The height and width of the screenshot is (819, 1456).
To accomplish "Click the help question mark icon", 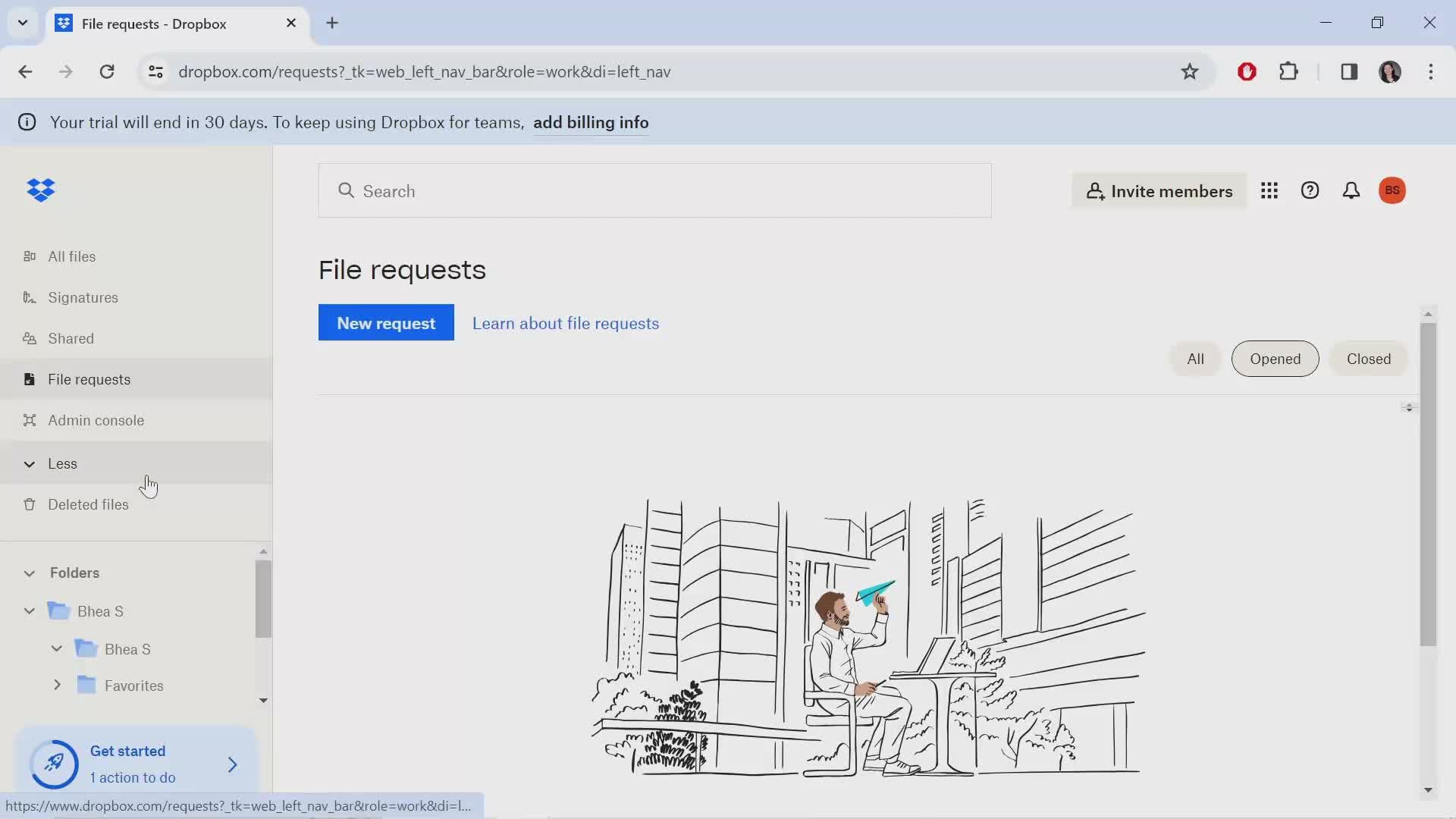I will click(1310, 190).
